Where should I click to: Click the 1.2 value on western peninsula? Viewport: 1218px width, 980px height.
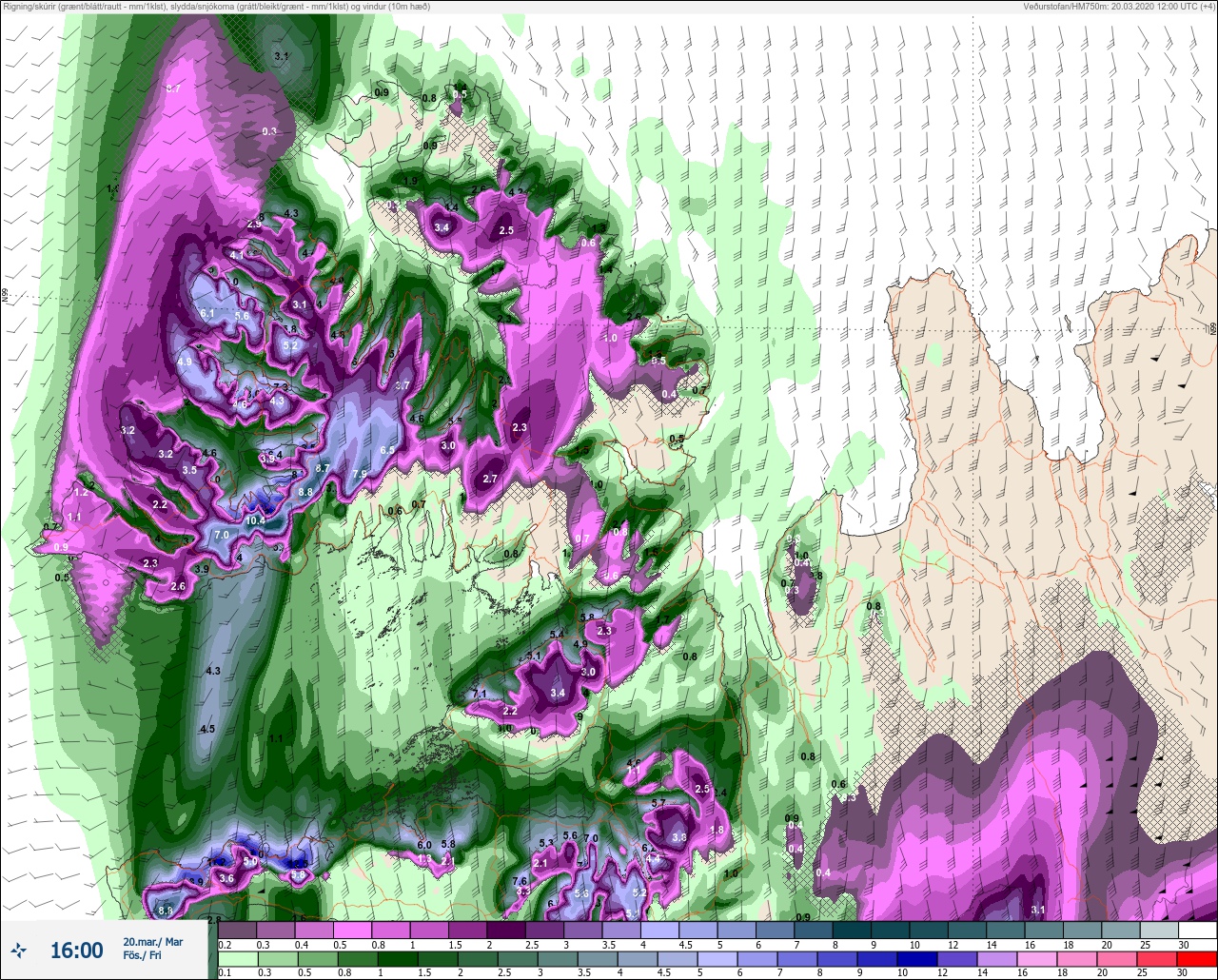pyautogui.click(x=81, y=492)
